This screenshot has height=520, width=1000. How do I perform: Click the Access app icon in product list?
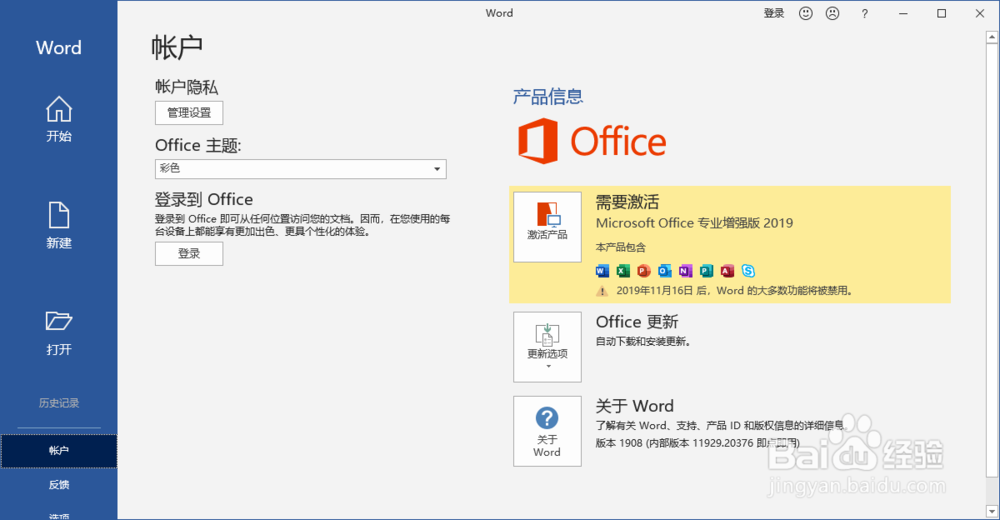tap(727, 271)
